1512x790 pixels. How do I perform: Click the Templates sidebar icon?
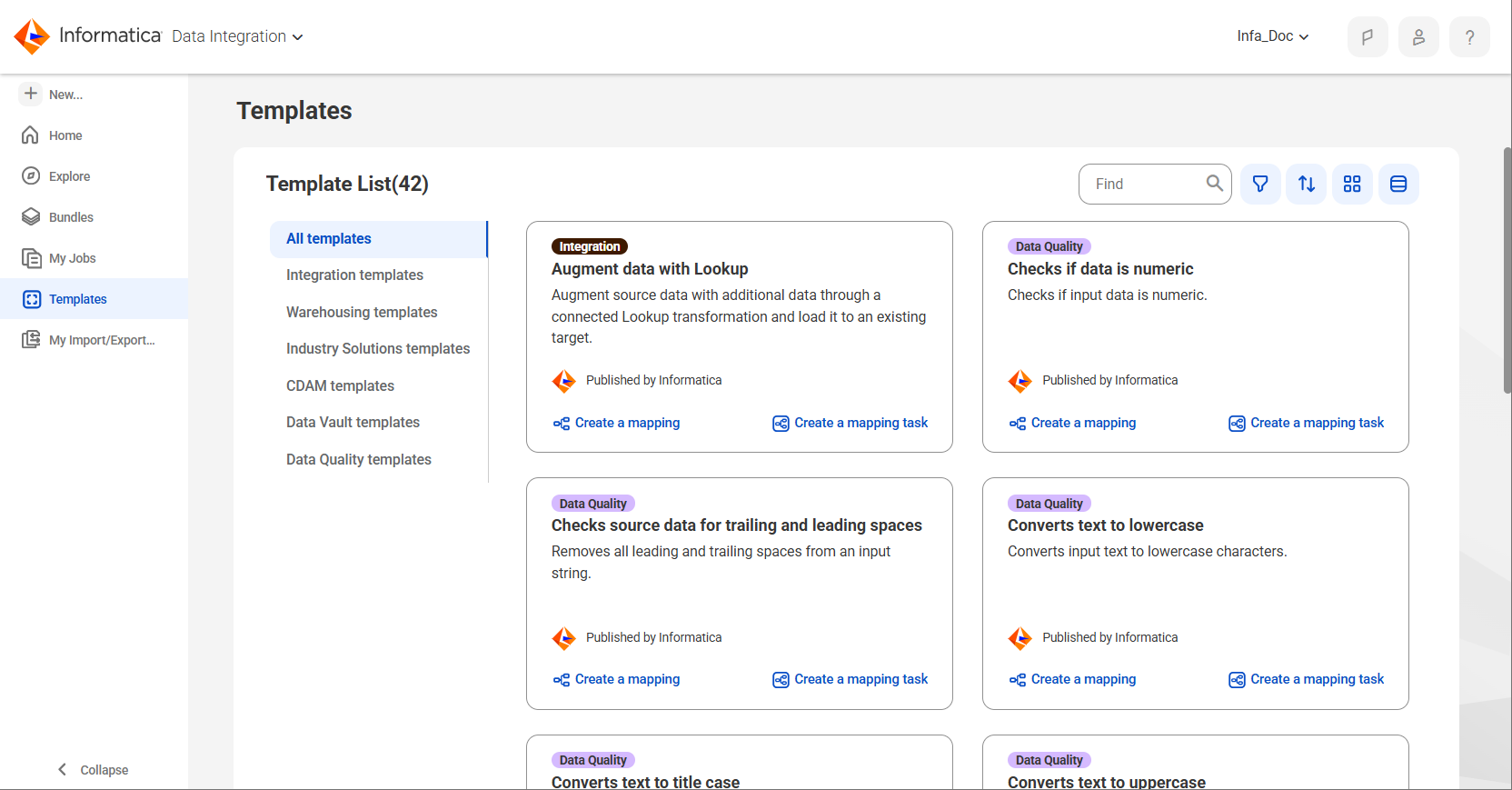(32, 299)
